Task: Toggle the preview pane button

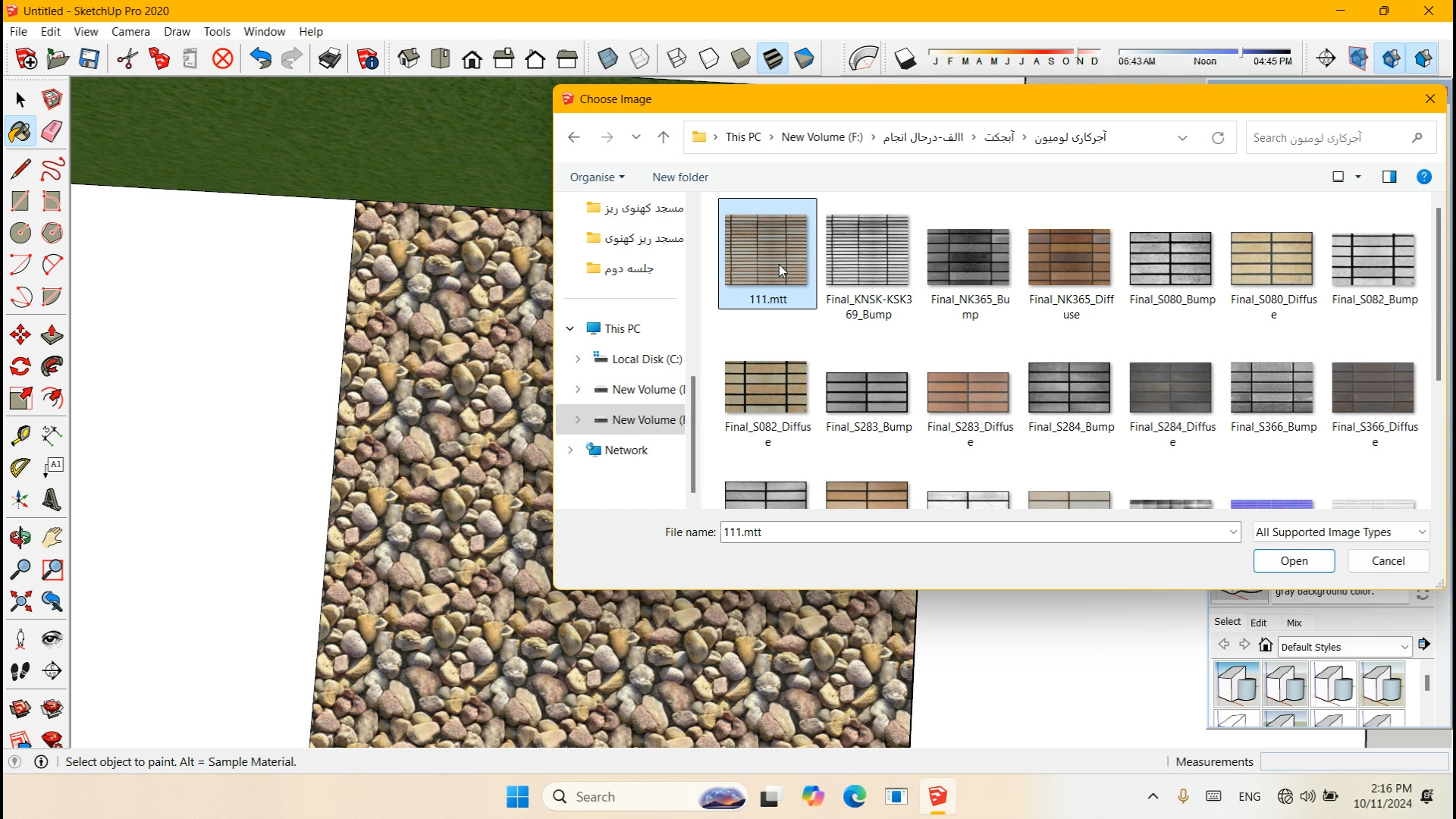Action: [x=1389, y=177]
